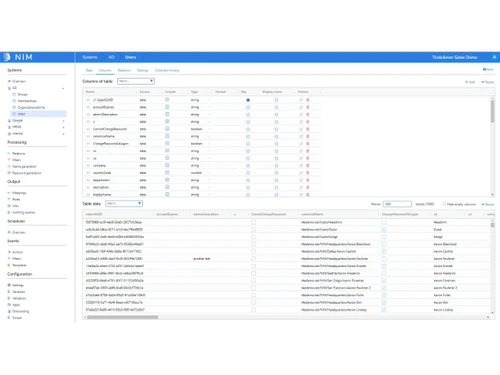Click the Preview count input field
Image resolution: width=500 pixels, height=375 pixels.
tap(397, 204)
